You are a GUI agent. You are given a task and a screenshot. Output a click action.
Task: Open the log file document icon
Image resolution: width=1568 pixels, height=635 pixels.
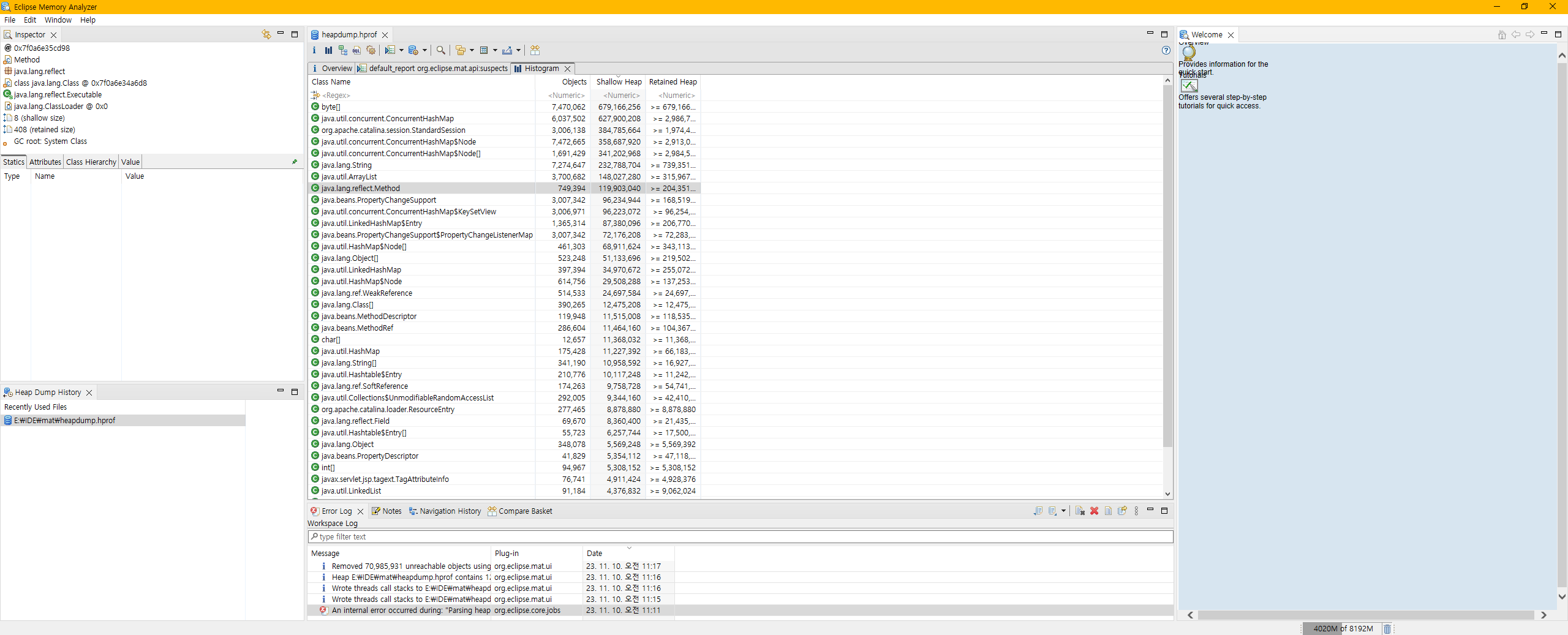coord(1108,511)
